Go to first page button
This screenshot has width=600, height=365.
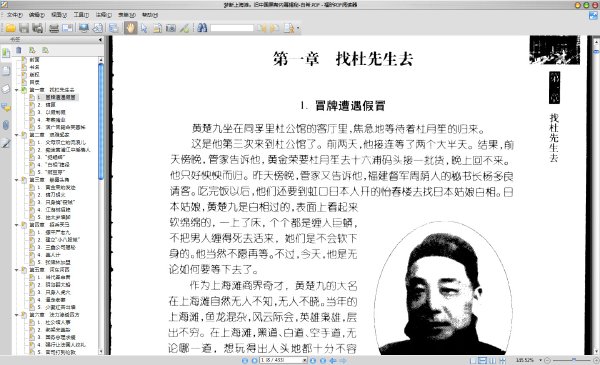pos(245,360)
